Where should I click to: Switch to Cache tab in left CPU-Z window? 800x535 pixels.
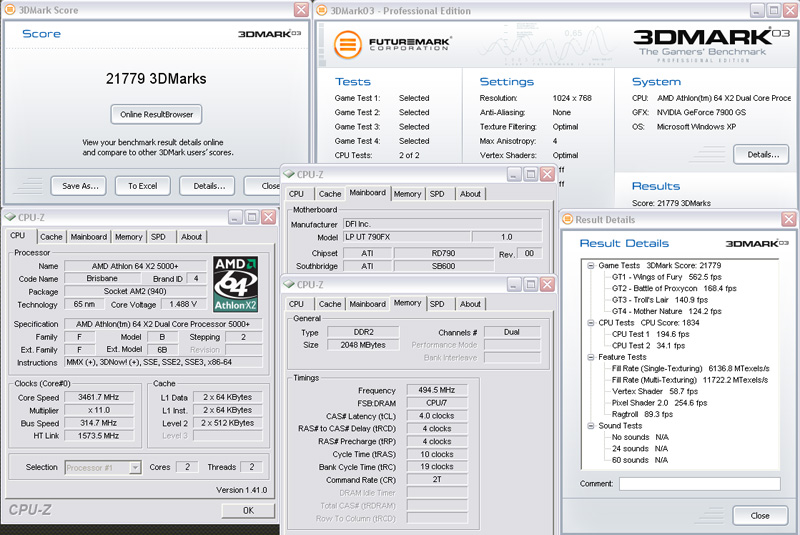pyautogui.click(x=51, y=237)
